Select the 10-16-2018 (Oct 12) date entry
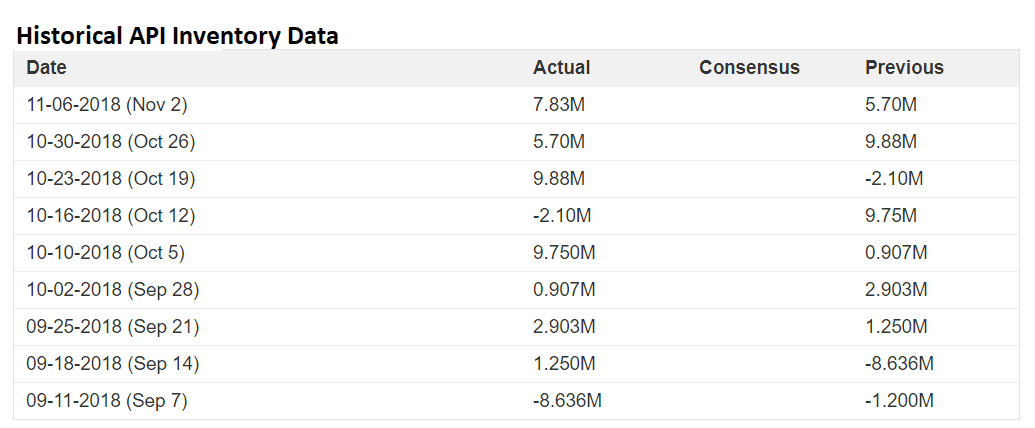The image size is (1035, 428). point(111,216)
